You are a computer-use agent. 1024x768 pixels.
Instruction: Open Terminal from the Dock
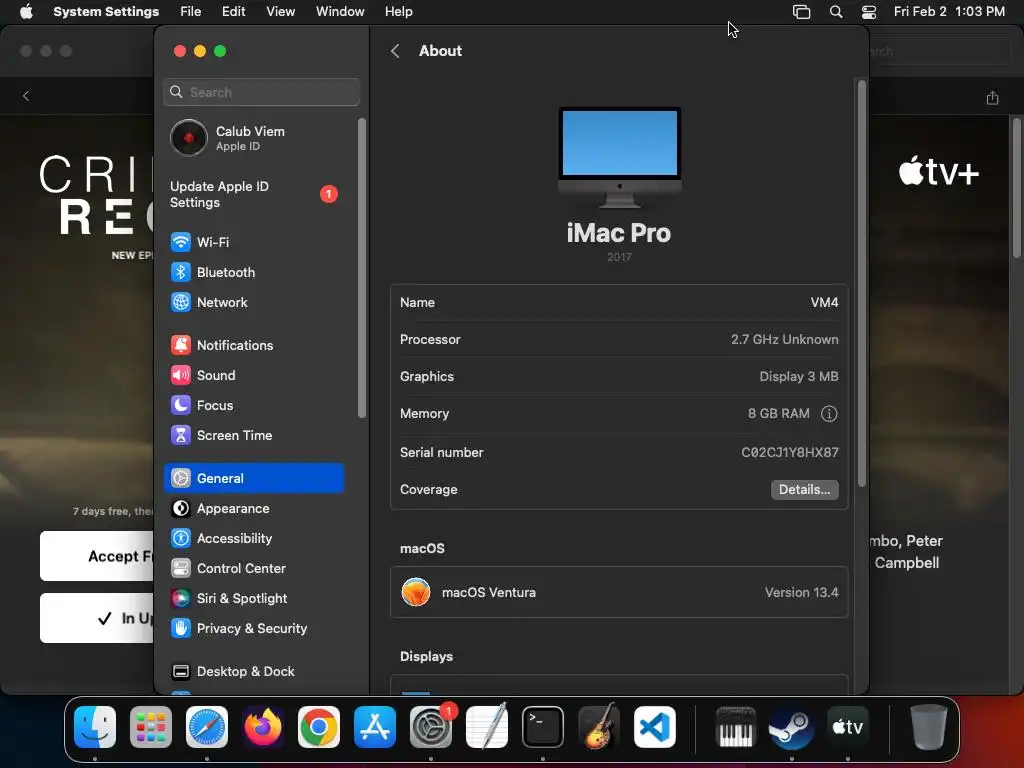[543, 728]
